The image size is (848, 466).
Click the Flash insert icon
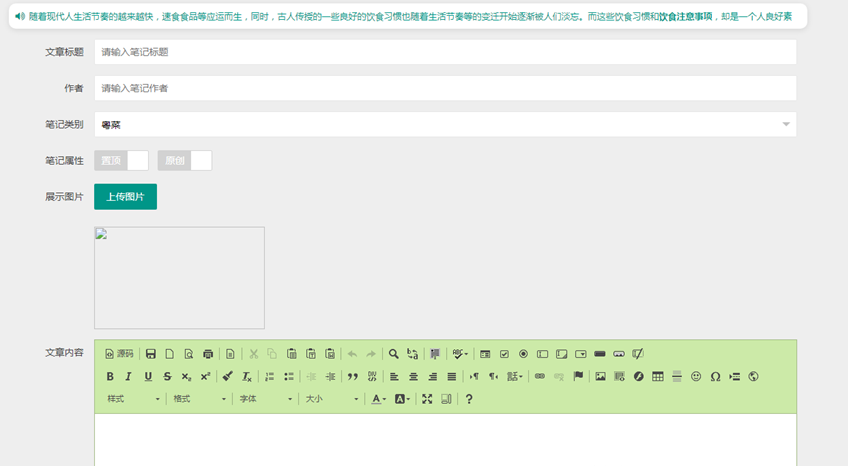639,377
